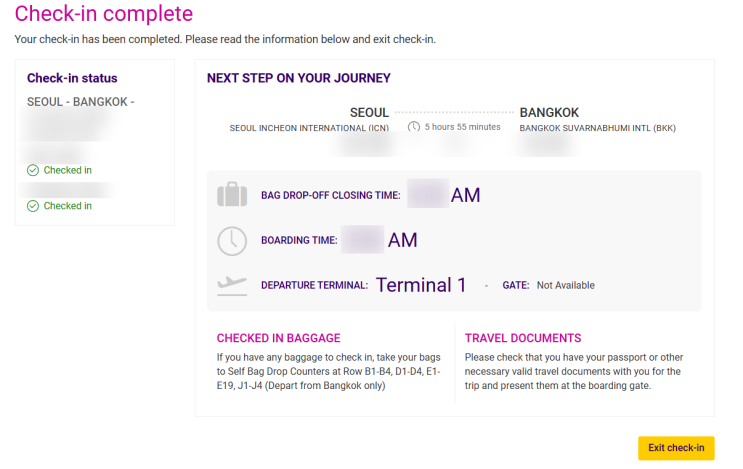The height and width of the screenshot is (469, 743).
Task: Click the second green Checked in checkmark
Action: pyautogui.click(x=33, y=206)
